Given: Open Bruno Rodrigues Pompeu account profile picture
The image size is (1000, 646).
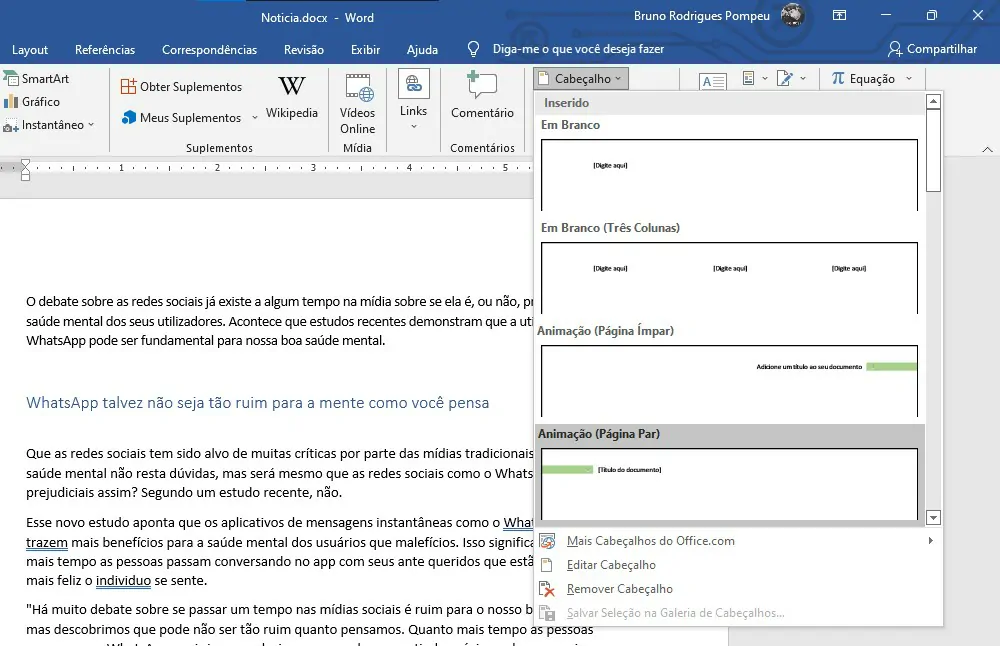Looking at the screenshot, I should click(x=793, y=15).
